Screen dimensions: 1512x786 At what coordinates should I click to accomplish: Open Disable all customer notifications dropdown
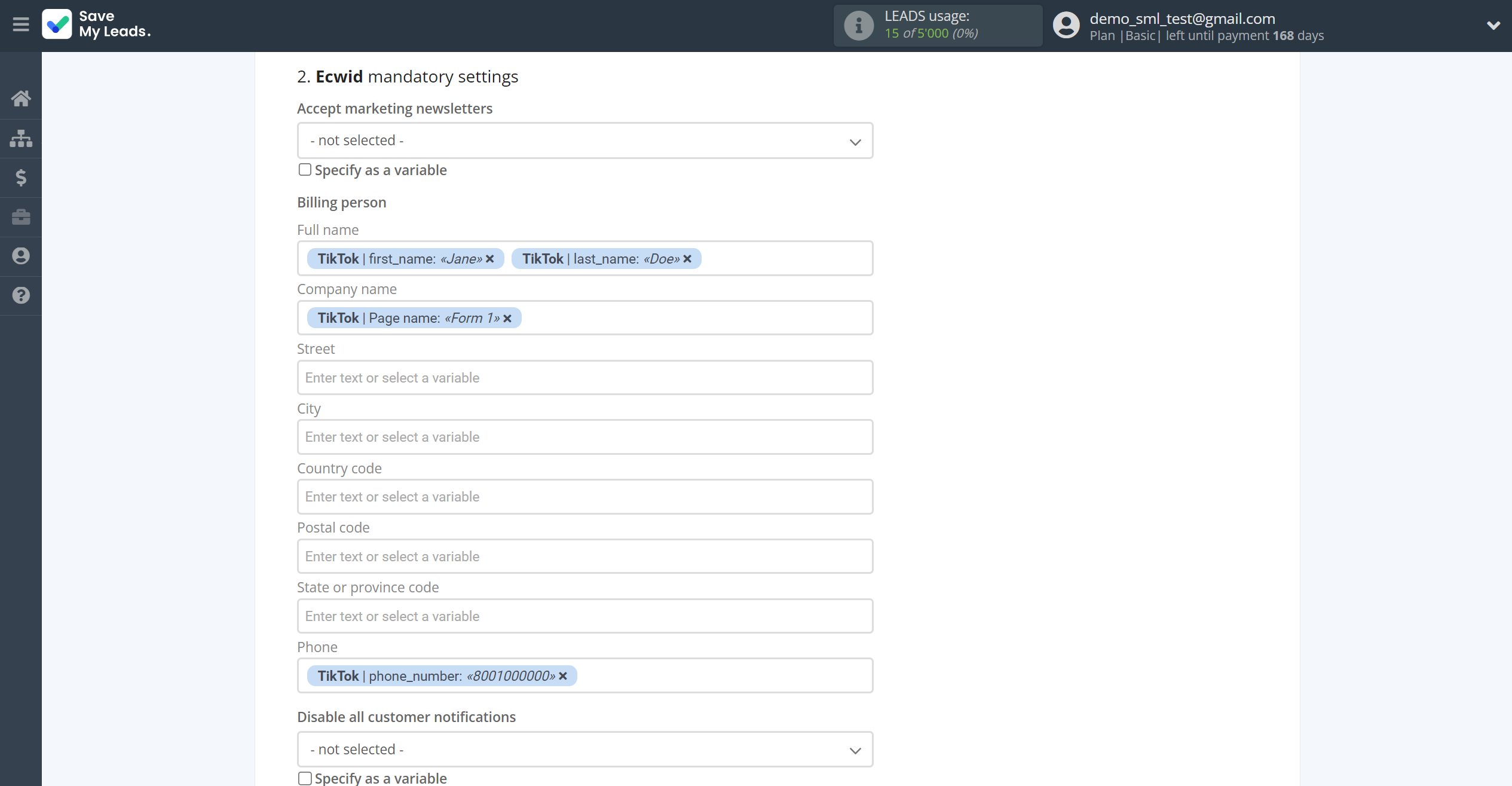[x=585, y=750]
